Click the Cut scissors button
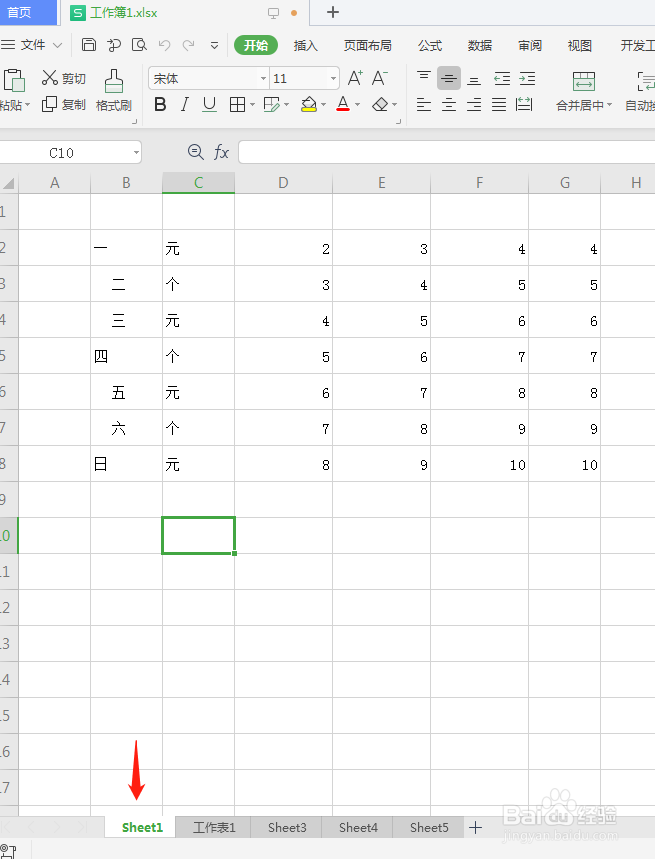Screen dimensions: 655x859 click(64, 78)
